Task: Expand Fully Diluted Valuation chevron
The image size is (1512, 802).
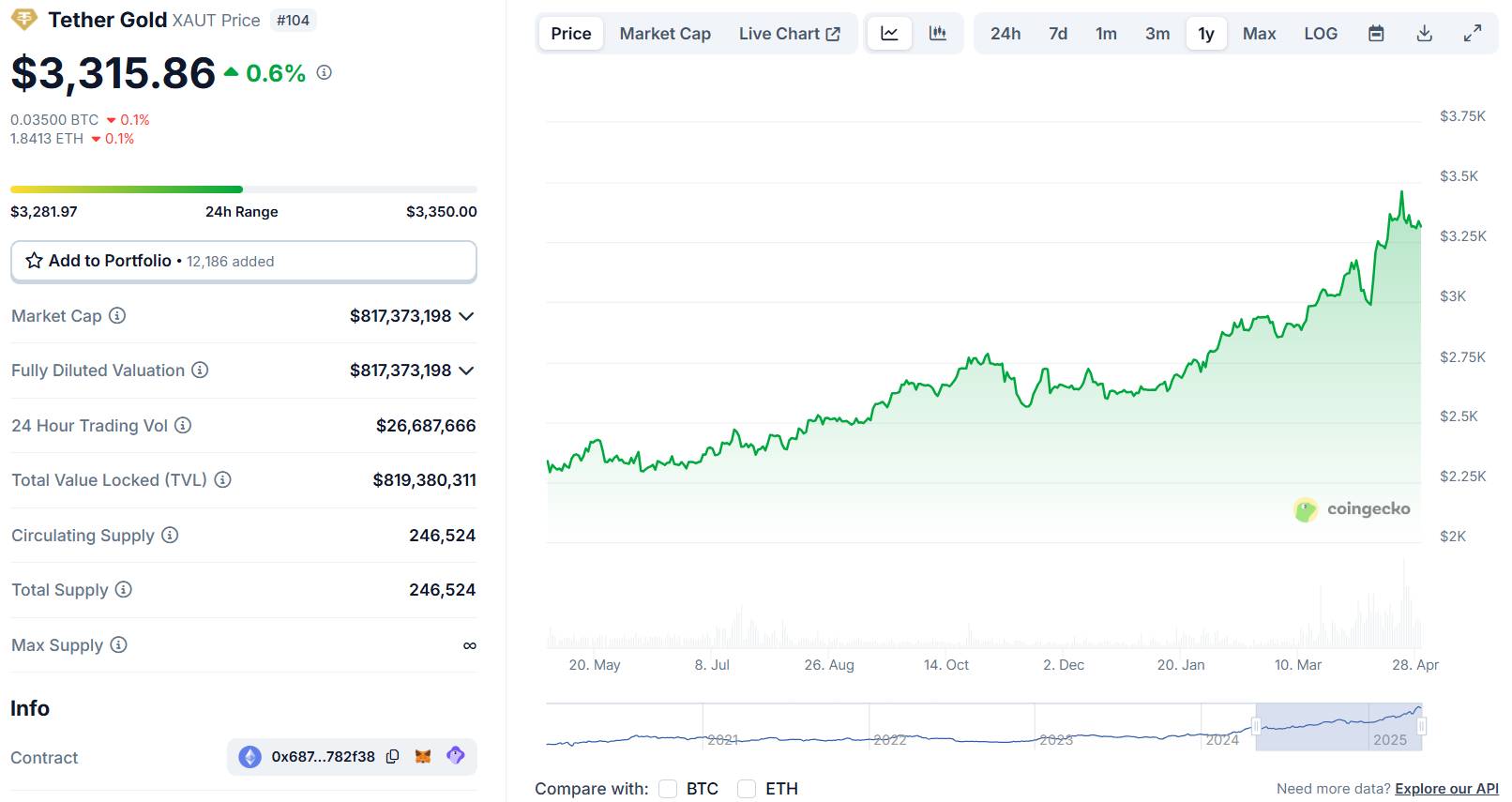Action: (466, 371)
